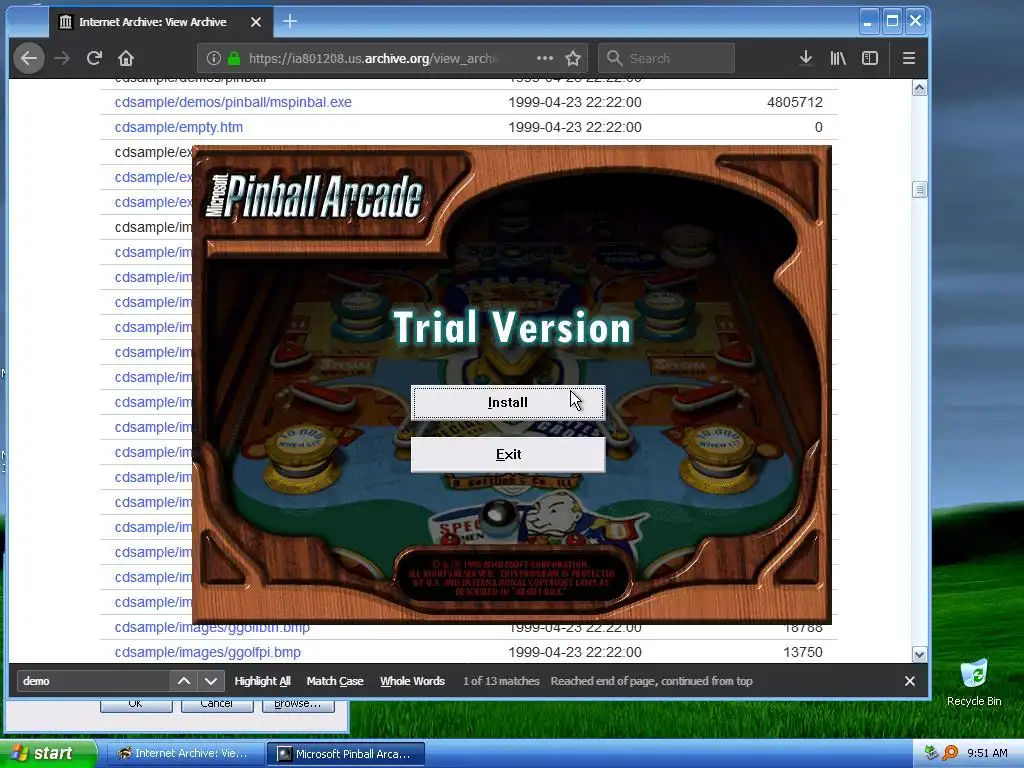This screenshot has height=768, width=1024.
Task: Open page actions three-dots menu
Action: click(x=545, y=58)
